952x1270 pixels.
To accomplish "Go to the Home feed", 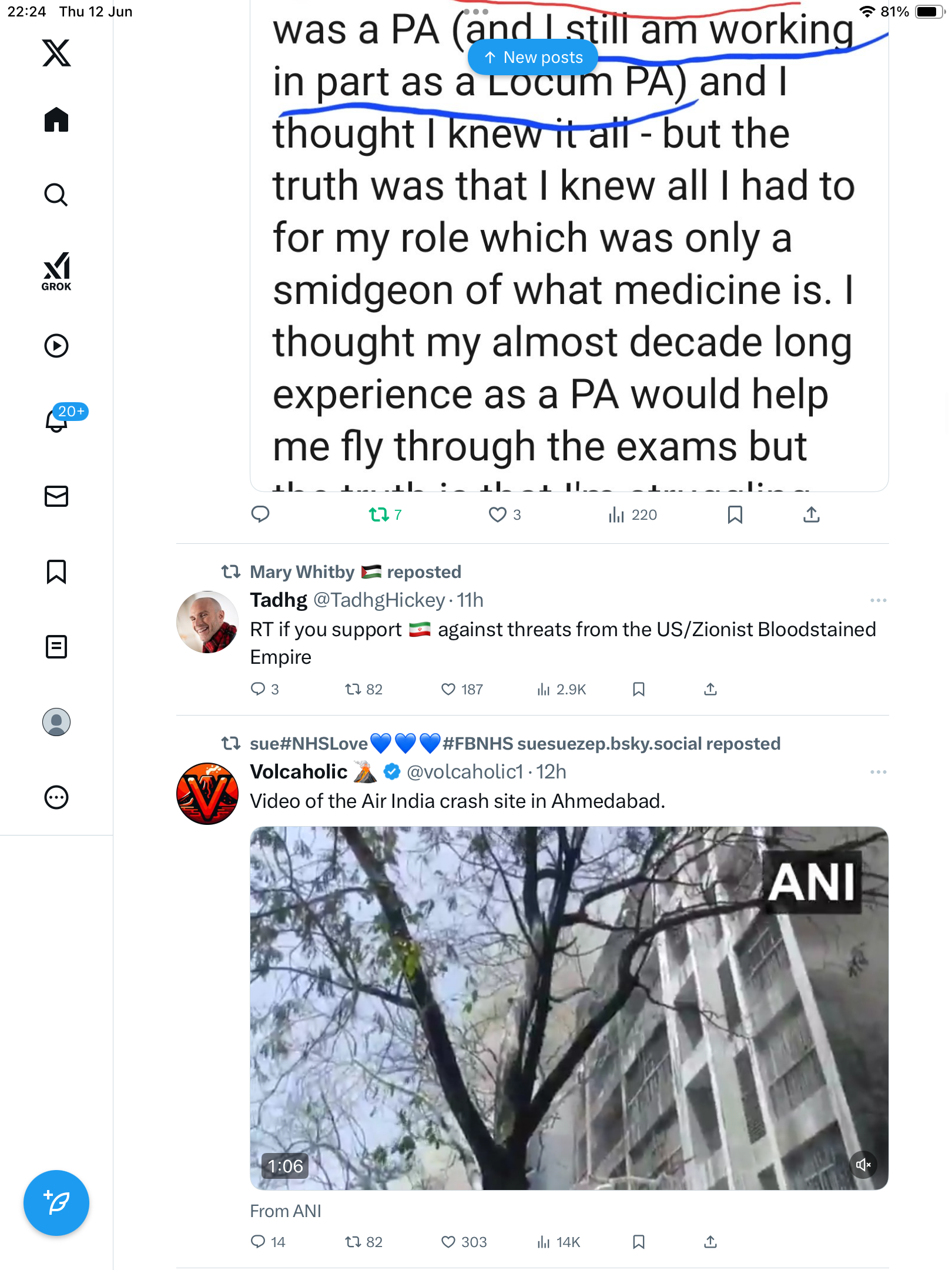I will click(x=56, y=120).
